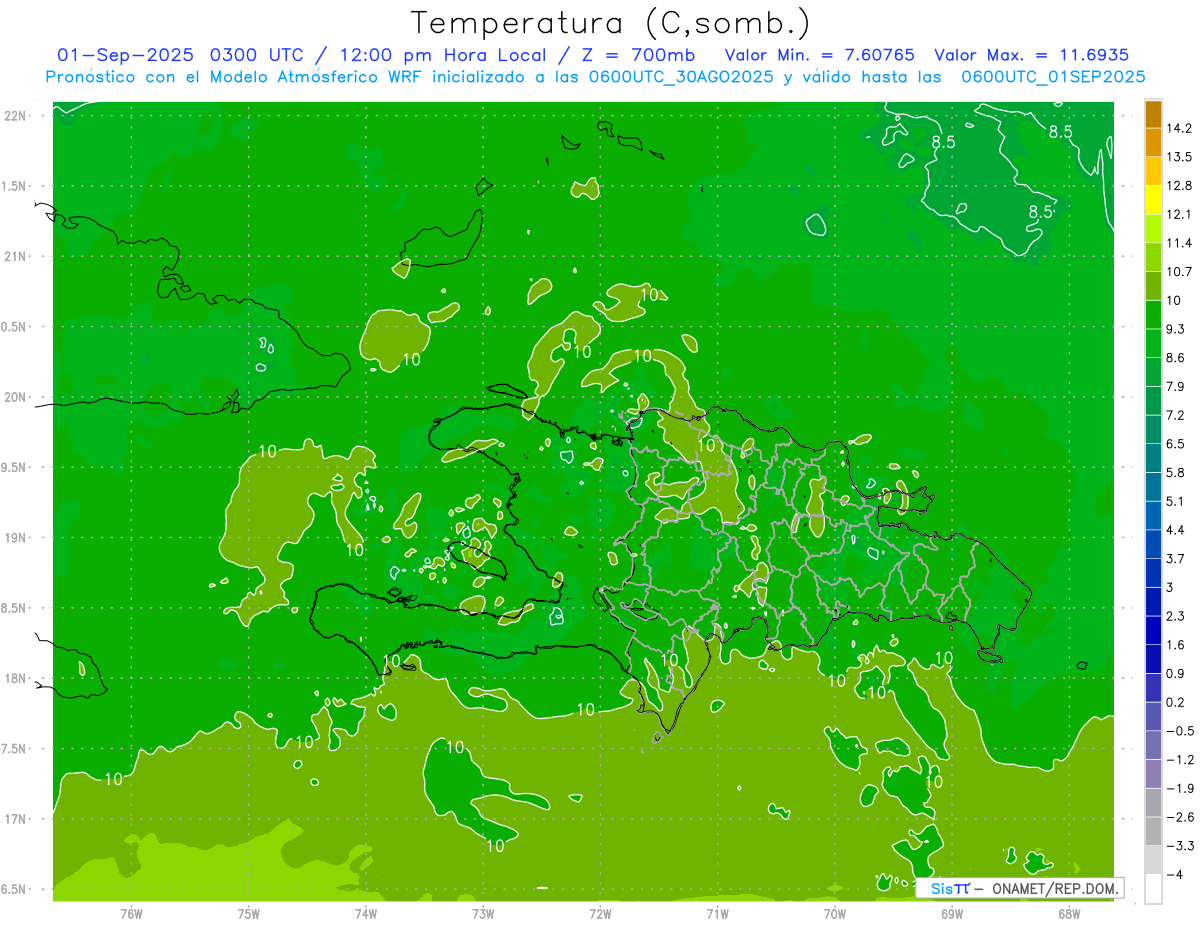This screenshot has height=927, width=1200.
Task: Click the legend swatch between -2.6 and -3.3
Action: [1153, 832]
